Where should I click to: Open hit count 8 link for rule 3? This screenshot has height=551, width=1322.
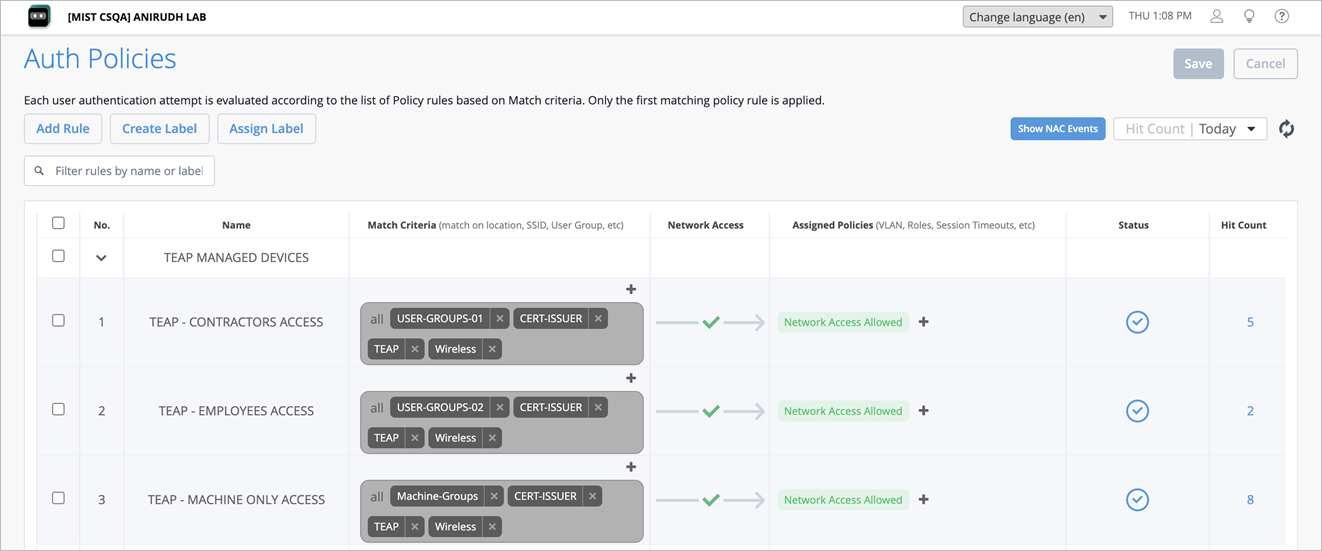click(1250, 500)
